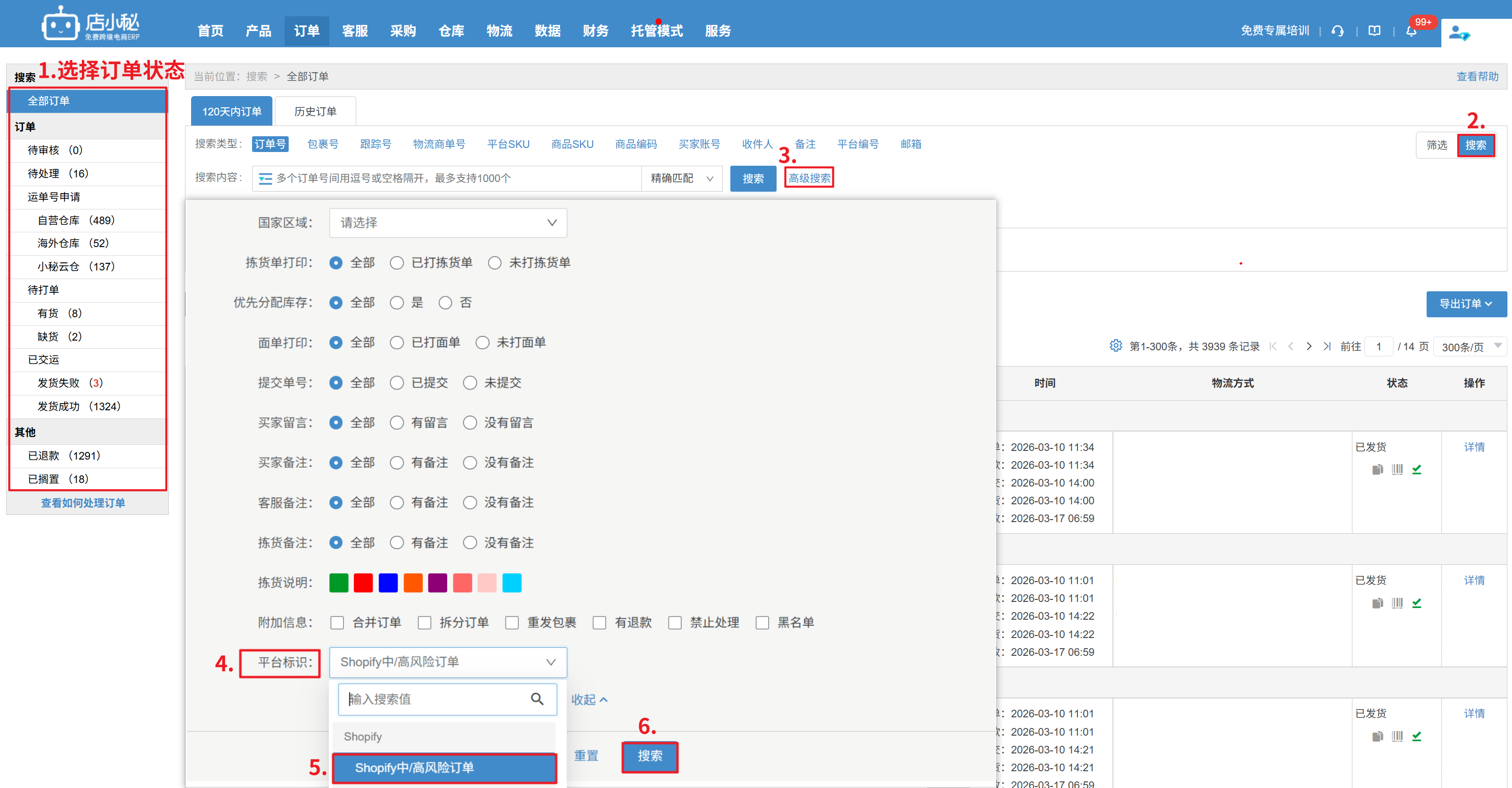Screen dimensions: 1512x788
Task: Select 未打面单 radio button
Action: [x=482, y=342]
